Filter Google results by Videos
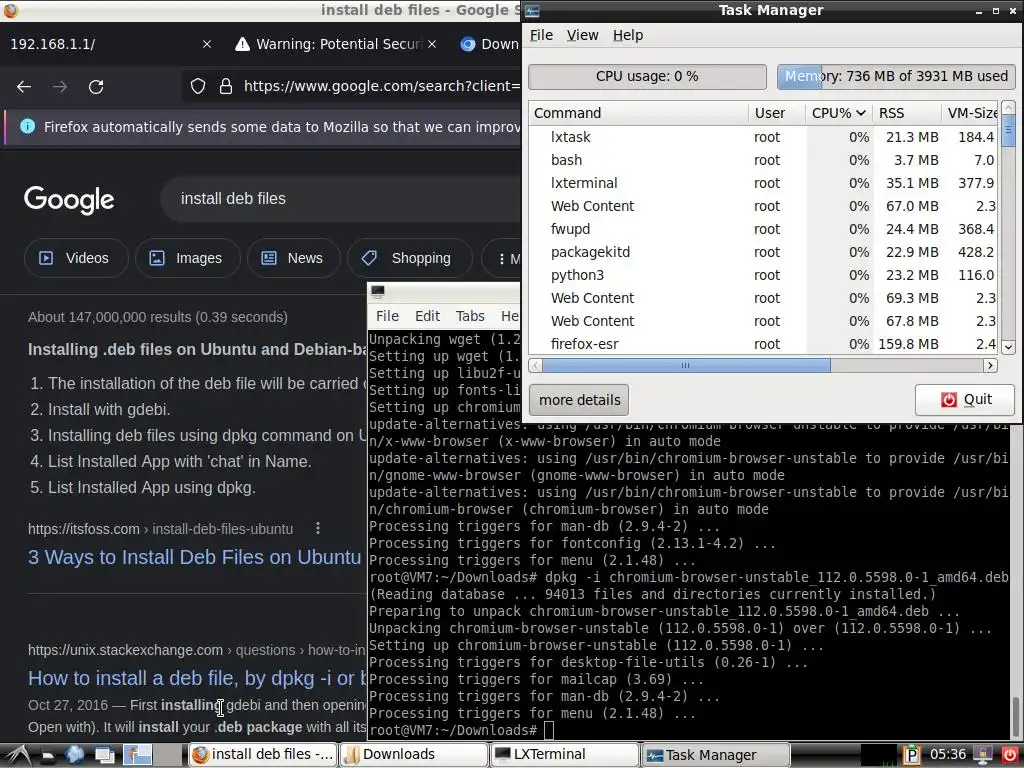Image resolution: width=1024 pixels, height=768 pixels. click(75, 258)
